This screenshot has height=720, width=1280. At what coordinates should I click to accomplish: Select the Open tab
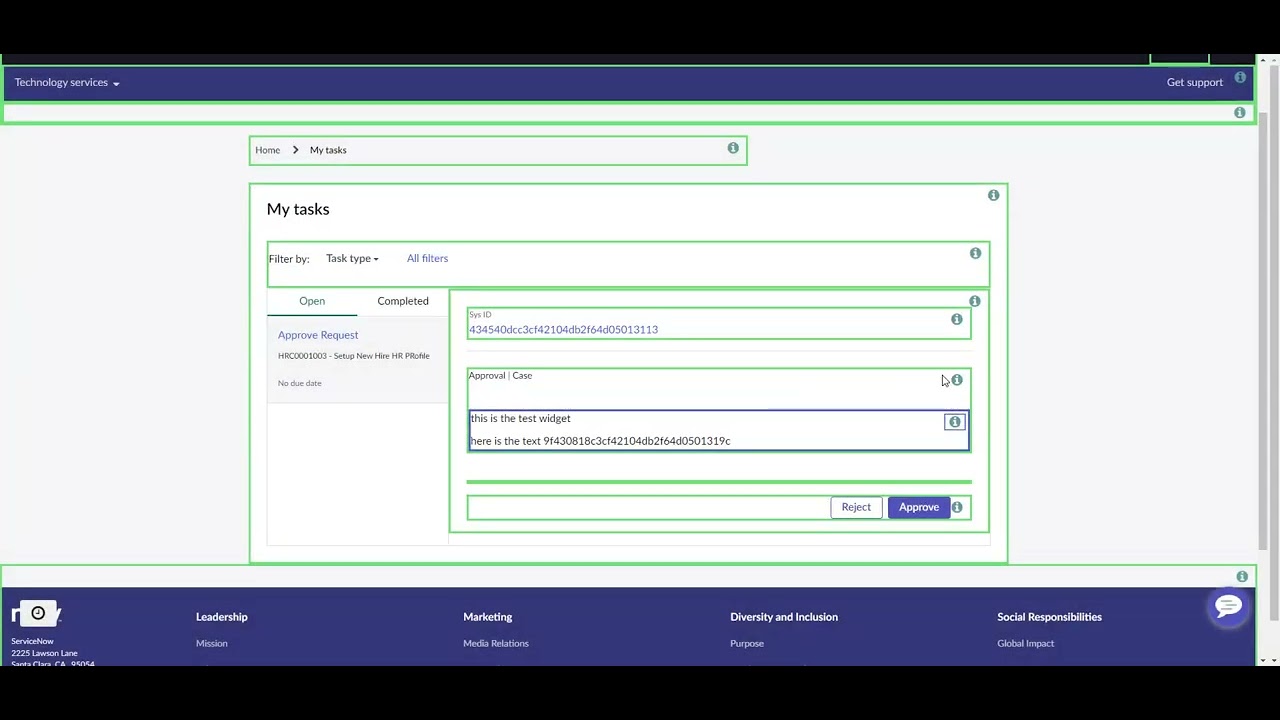click(x=312, y=301)
